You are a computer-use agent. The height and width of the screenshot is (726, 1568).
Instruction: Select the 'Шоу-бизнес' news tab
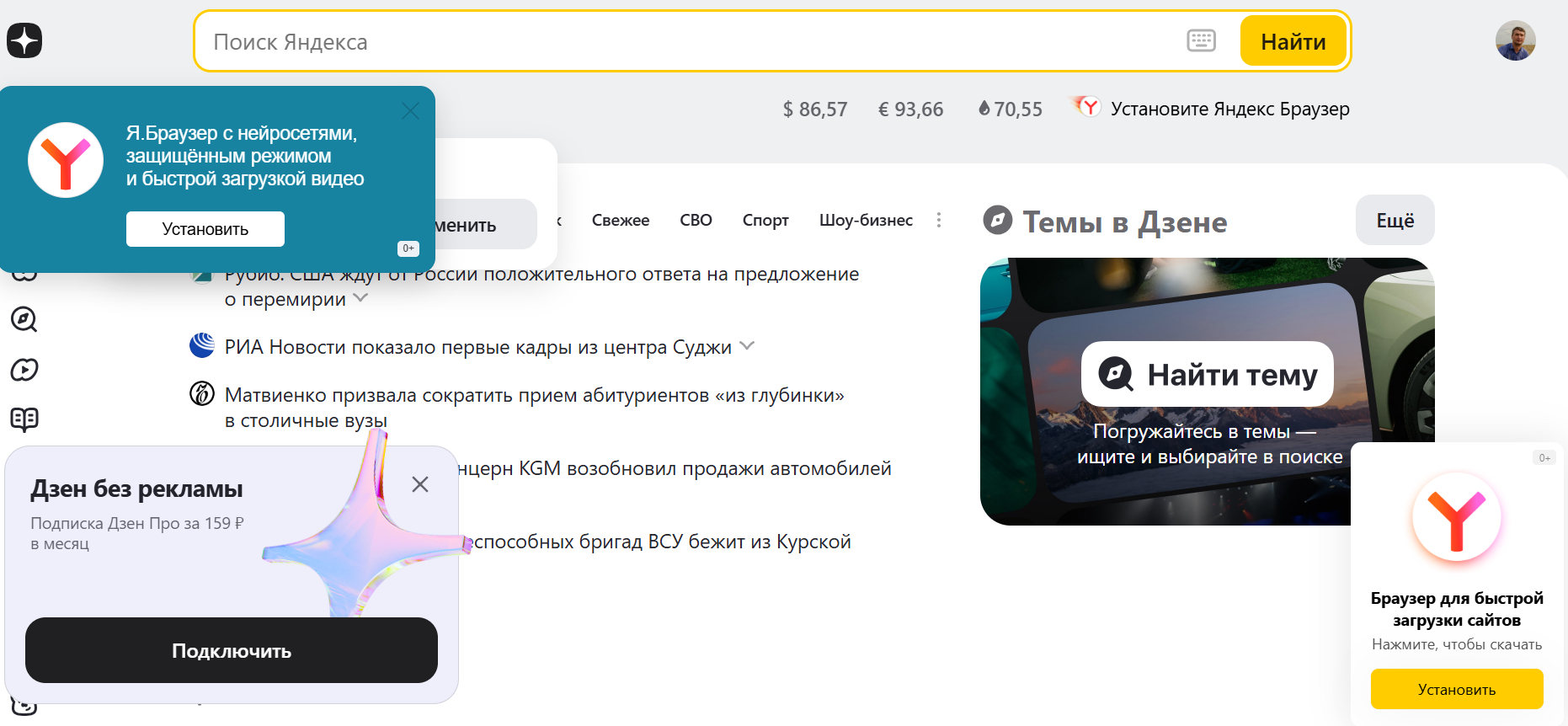tap(865, 220)
